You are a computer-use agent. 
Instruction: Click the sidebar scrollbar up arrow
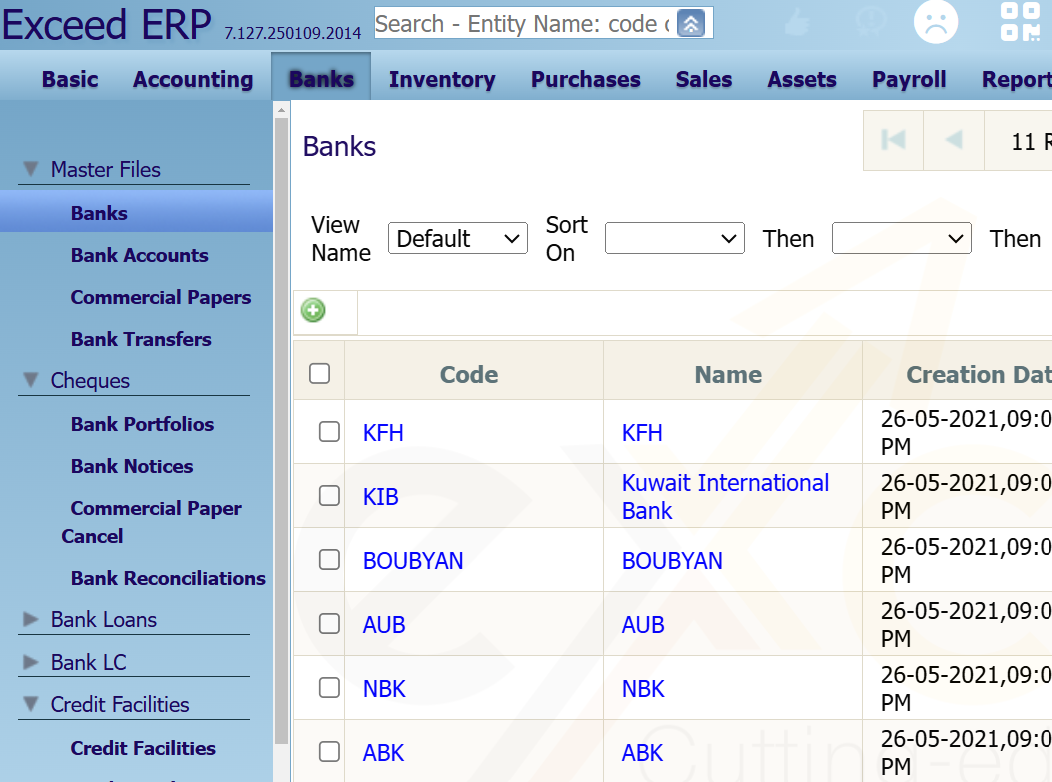click(x=281, y=109)
